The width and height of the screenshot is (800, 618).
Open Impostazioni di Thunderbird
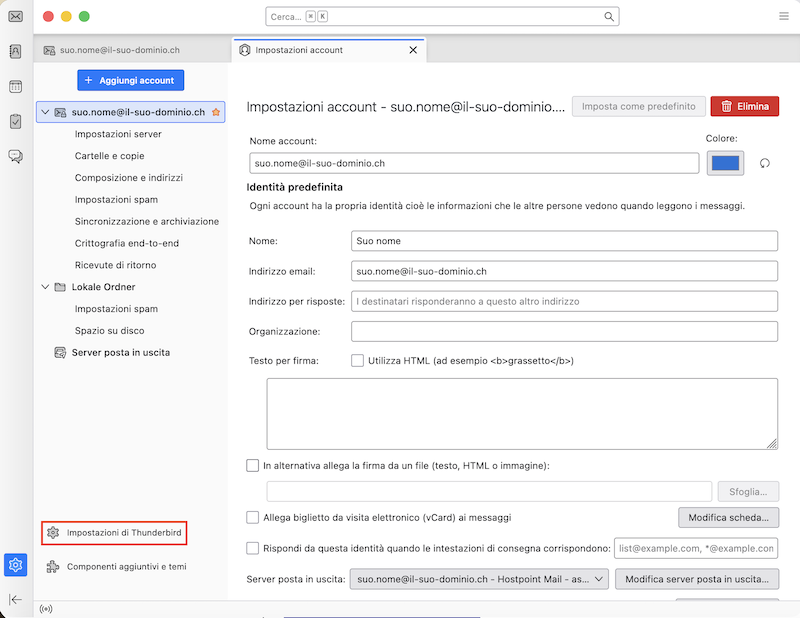pyautogui.click(x=114, y=533)
